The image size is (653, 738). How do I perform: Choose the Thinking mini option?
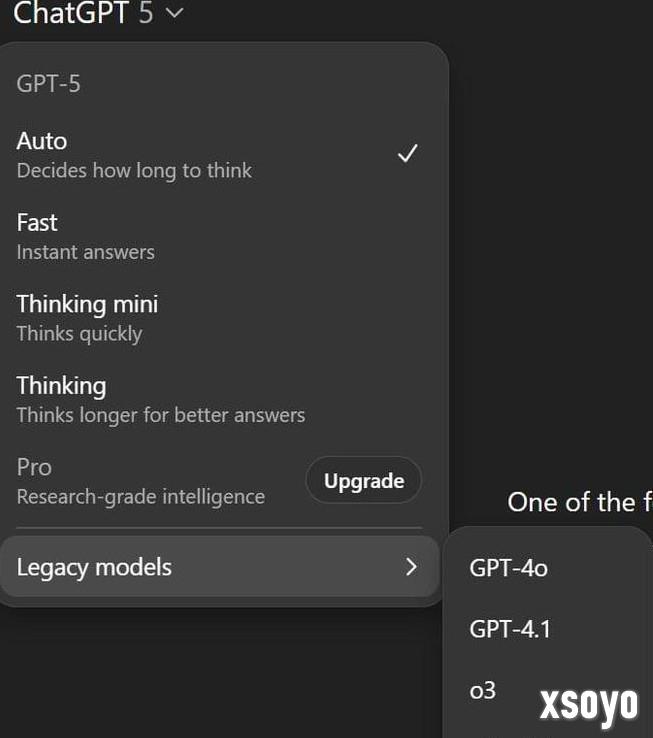87,304
